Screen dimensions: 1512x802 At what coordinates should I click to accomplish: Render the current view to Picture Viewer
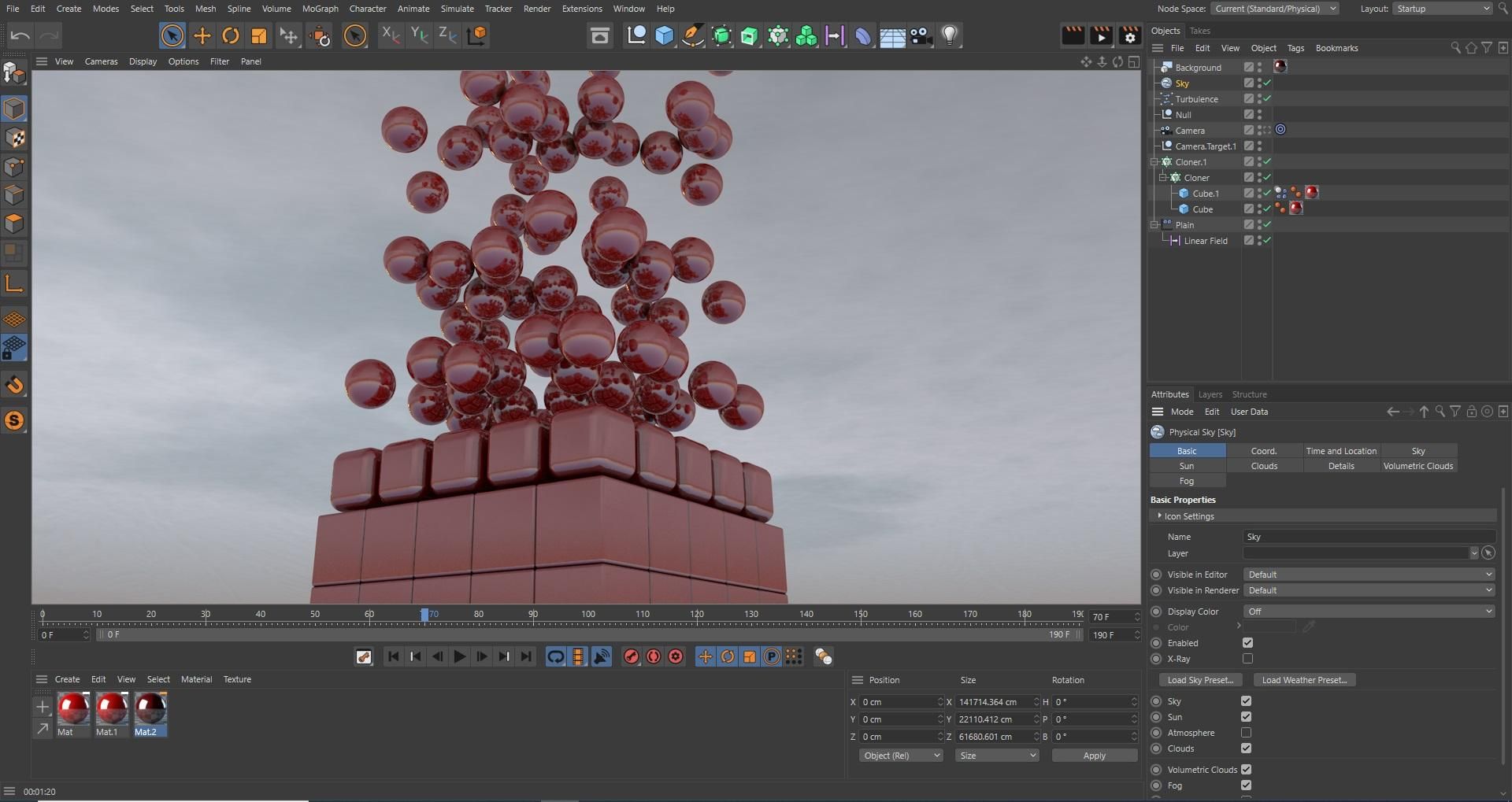click(x=1101, y=35)
